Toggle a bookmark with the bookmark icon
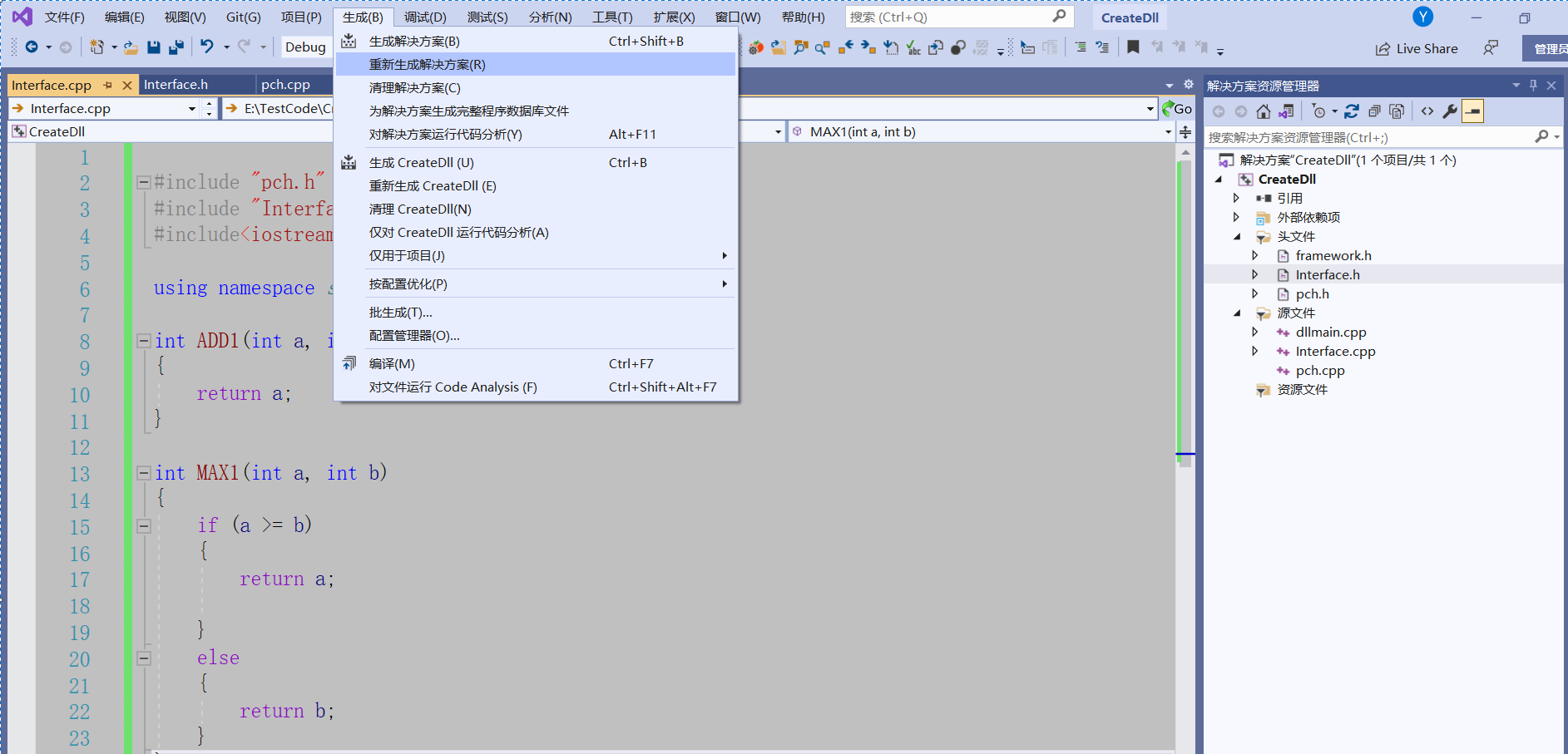The width and height of the screenshot is (1568, 754). (1133, 47)
